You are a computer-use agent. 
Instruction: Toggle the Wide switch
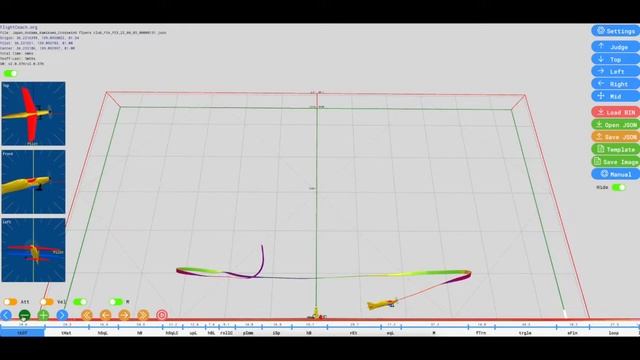[x=618, y=187]
